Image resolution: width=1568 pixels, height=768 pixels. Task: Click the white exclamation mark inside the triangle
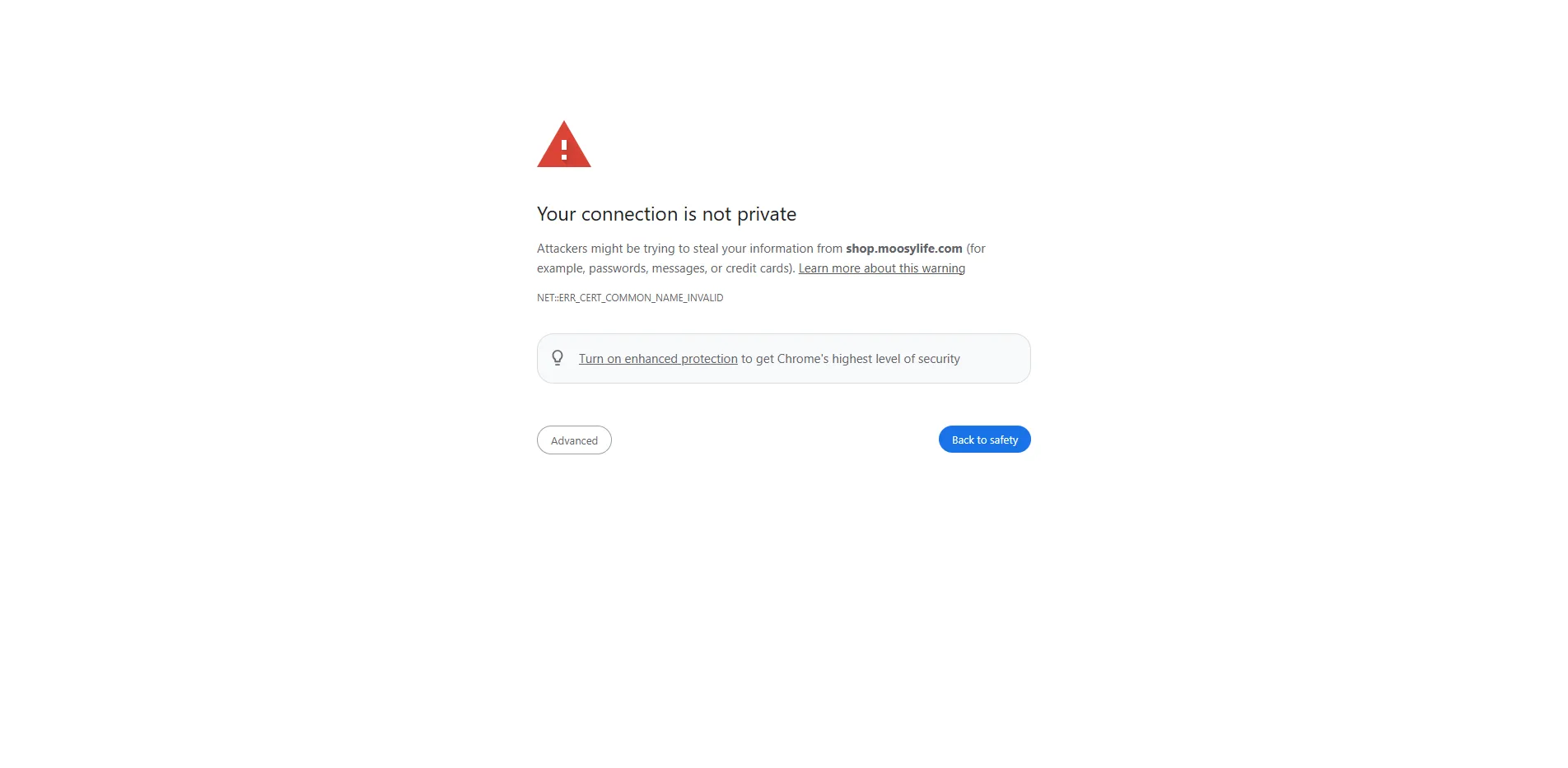click(564, 150)
